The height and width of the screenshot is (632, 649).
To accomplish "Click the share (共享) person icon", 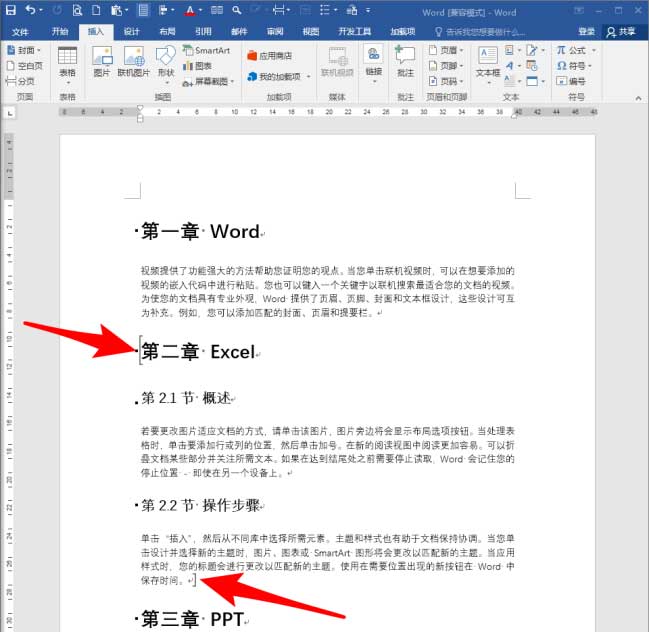I will click(620, 31).
